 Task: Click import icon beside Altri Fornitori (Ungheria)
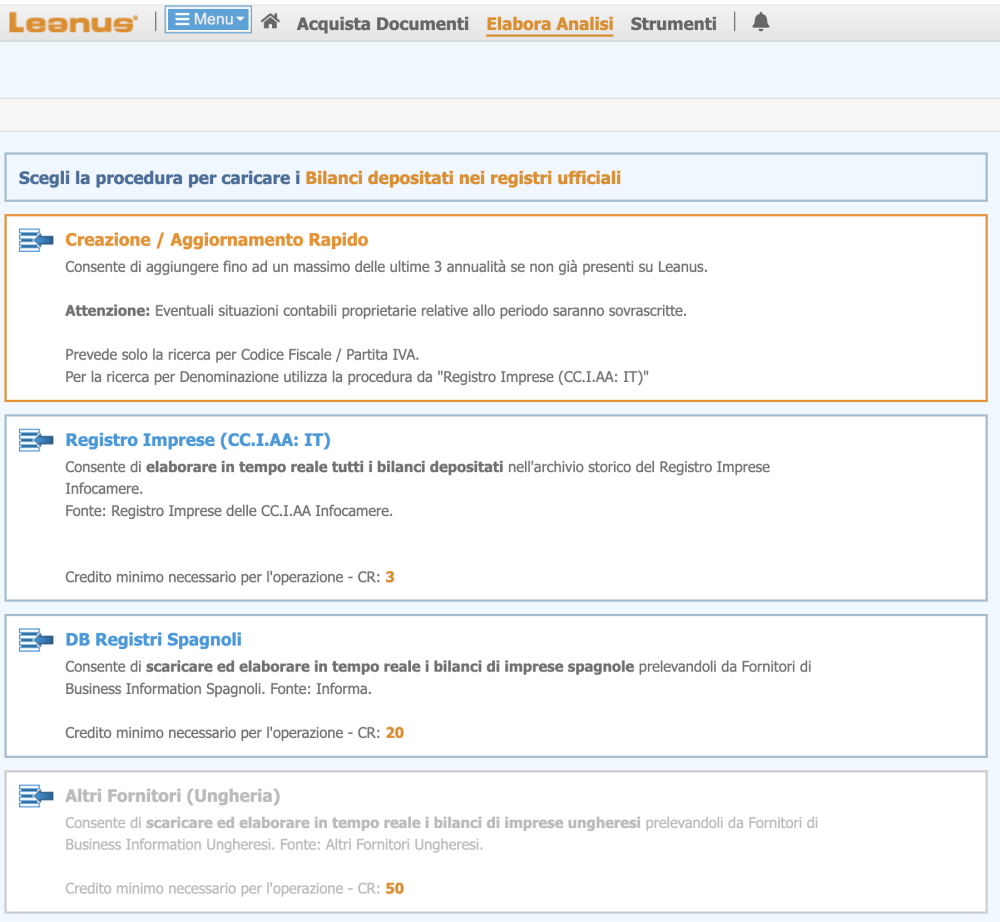[36, 796]
